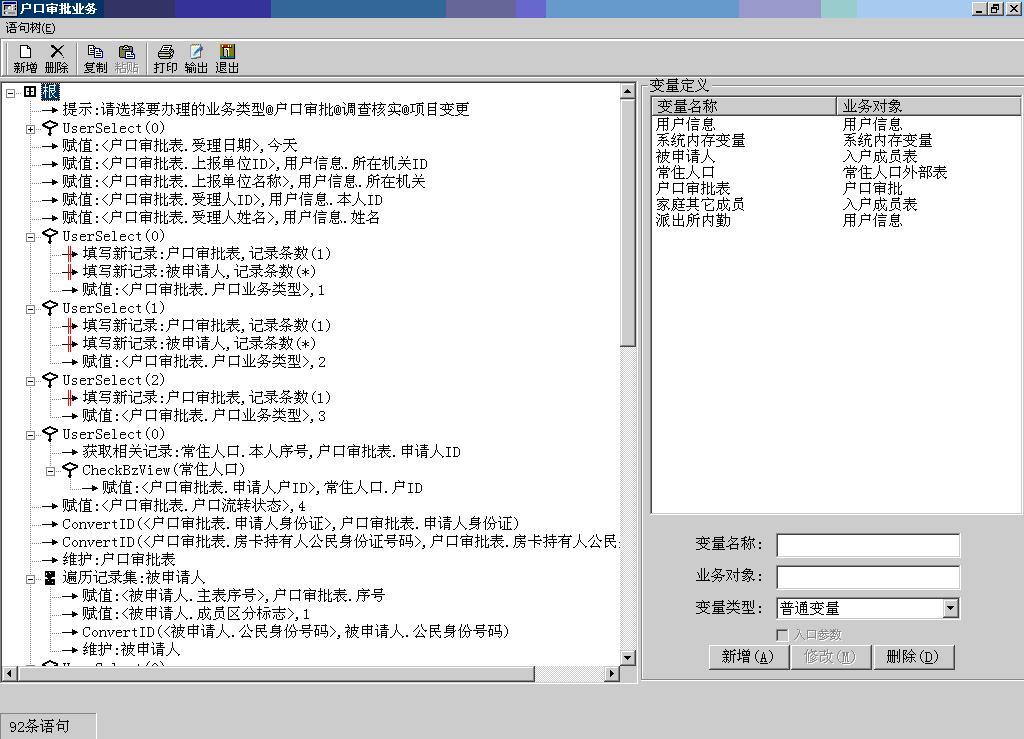Click the 业务对象 column header
The image size is (1024, 739).
click(928, 106)
